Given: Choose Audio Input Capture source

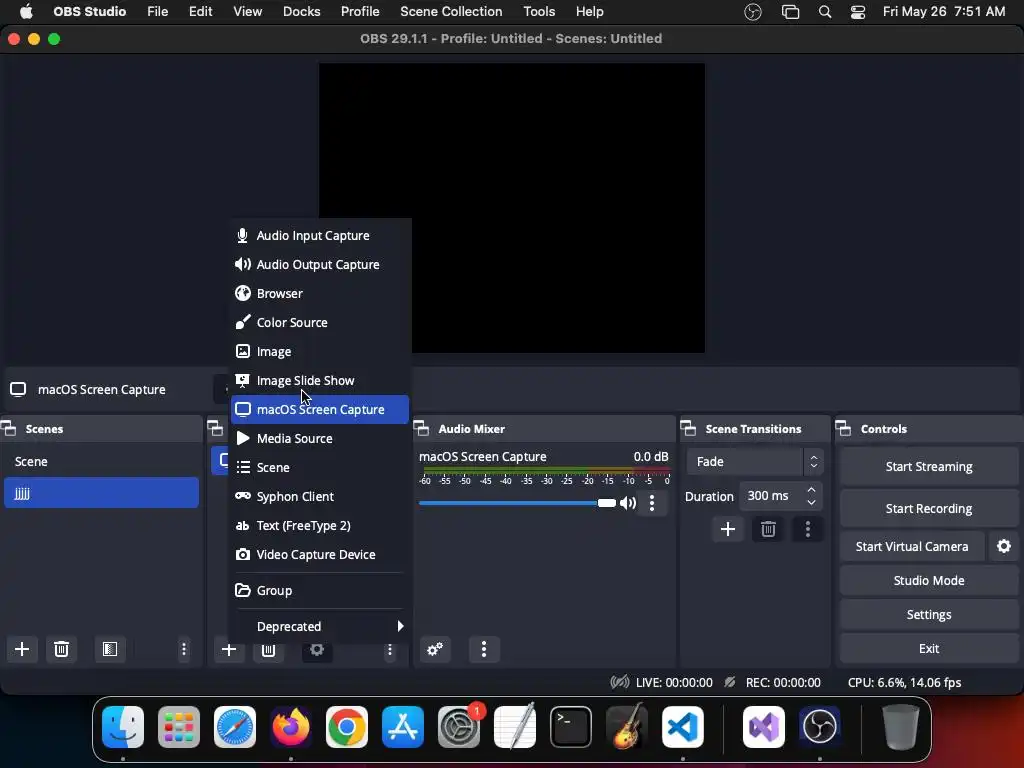Looking at the screenshot, I should 320,236.
